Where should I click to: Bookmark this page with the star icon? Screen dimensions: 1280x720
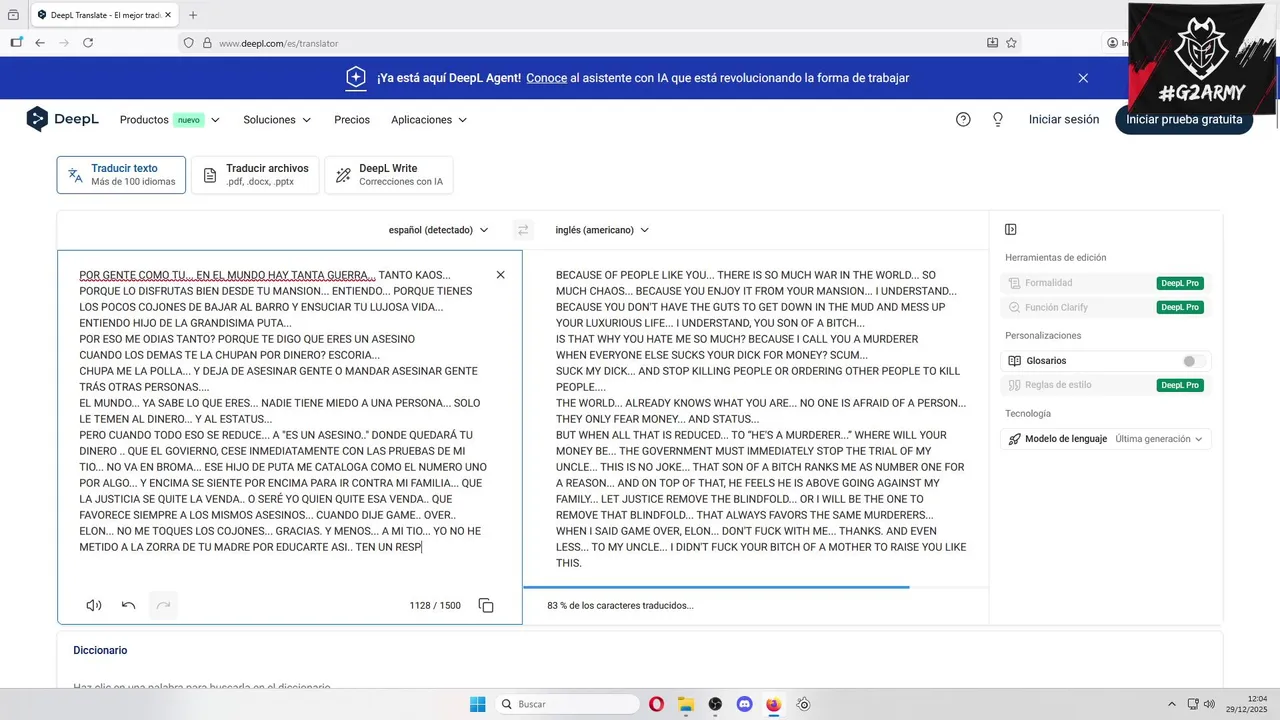[1011, 43]
